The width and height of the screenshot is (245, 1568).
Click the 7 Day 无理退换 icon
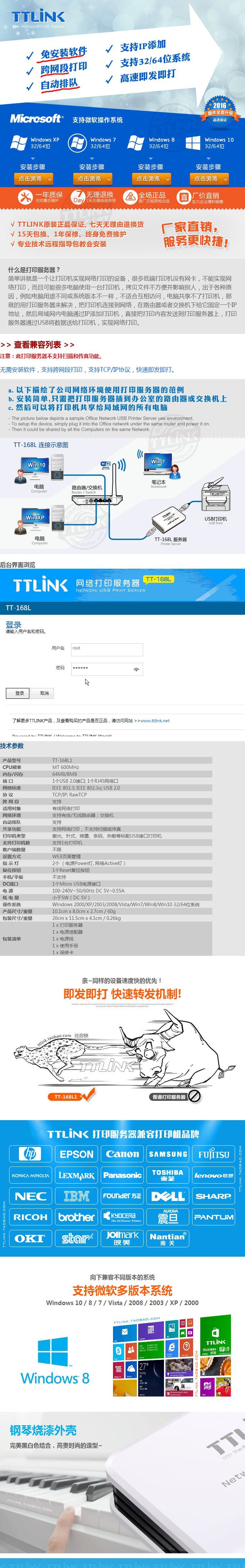point(79,197)
